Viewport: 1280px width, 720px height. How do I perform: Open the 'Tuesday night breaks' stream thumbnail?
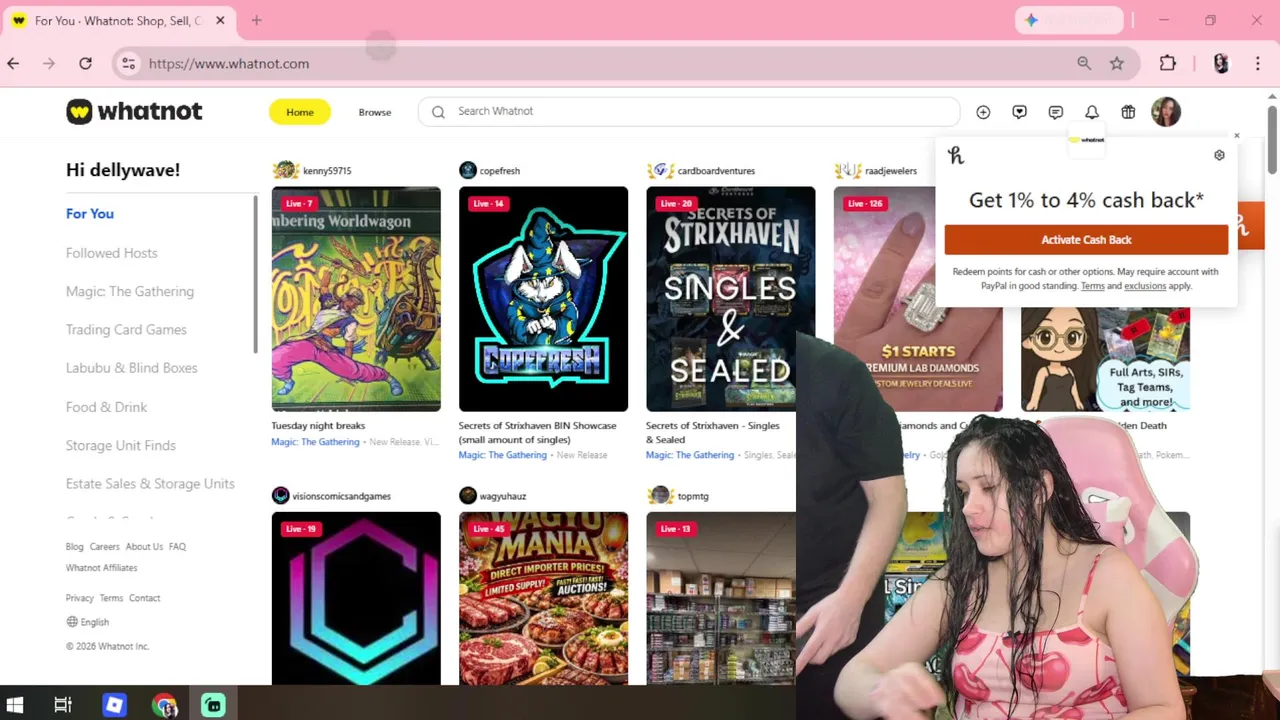[356, 299]
